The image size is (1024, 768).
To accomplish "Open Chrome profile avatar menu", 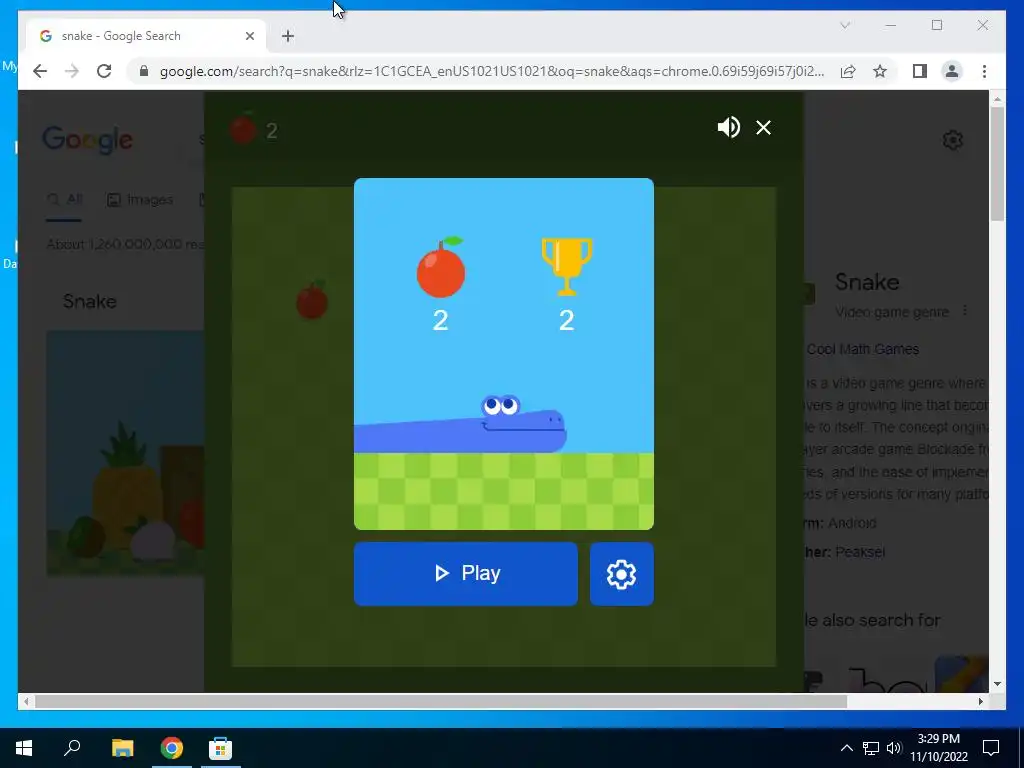I will [x=952, y=71].
